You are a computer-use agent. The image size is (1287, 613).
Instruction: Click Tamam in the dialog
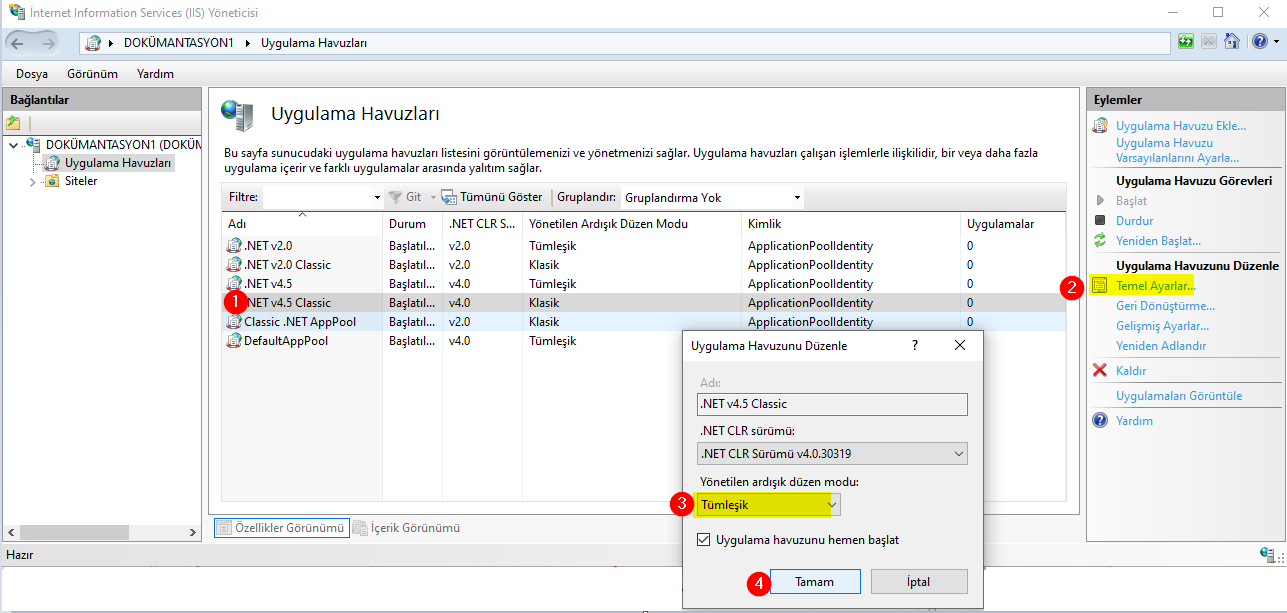[814, 582]
